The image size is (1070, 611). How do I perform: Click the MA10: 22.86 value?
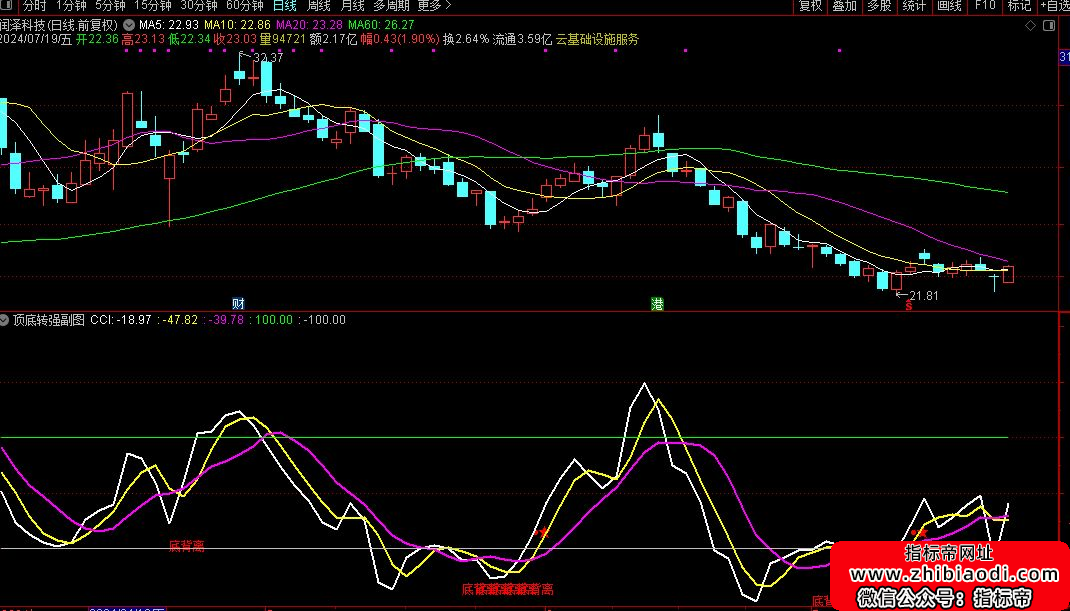click(x=237, y=25)
